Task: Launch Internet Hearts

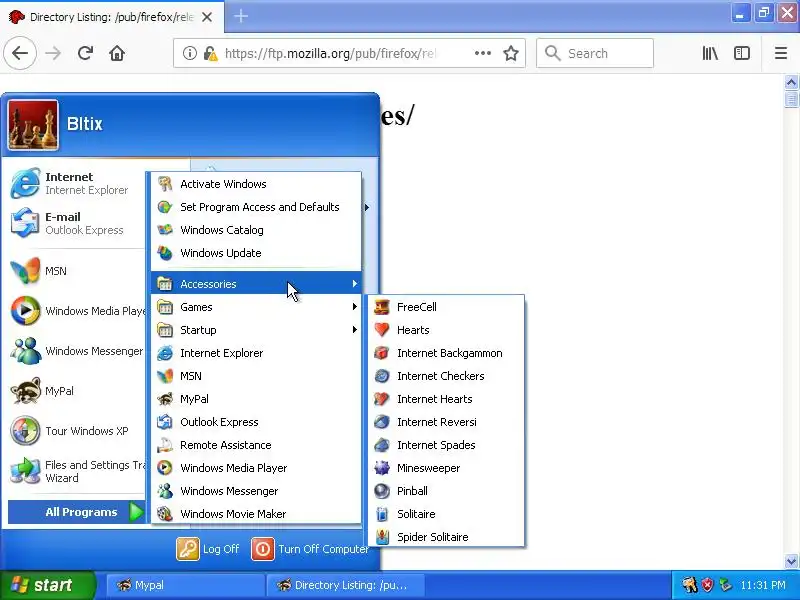Action: click(x=446, y=398)
